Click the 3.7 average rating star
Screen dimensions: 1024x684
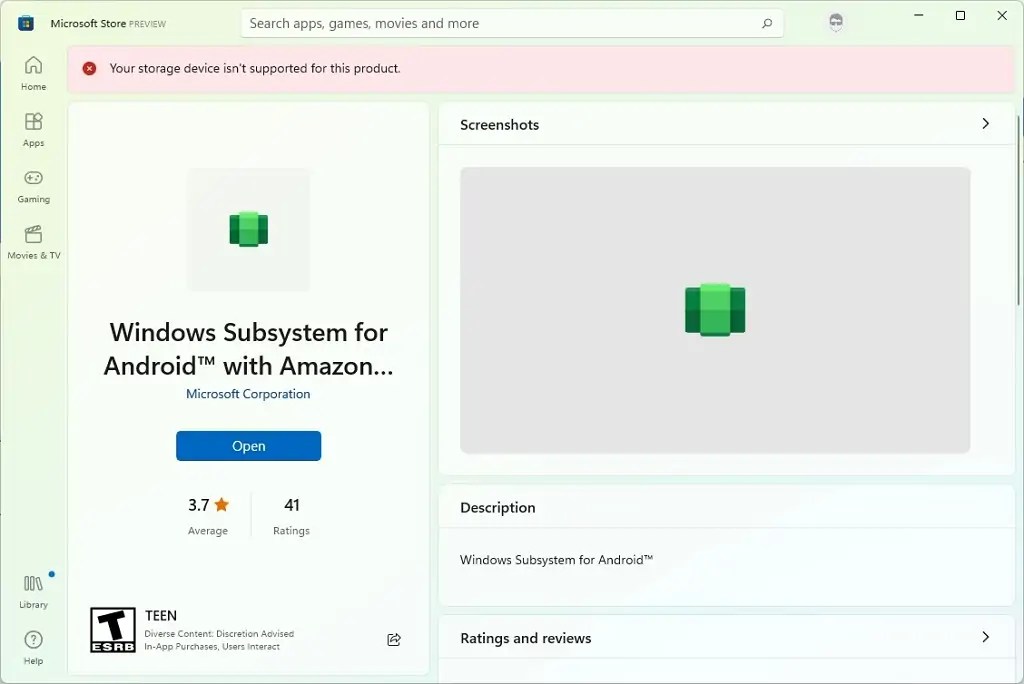[x=221, y=505]
